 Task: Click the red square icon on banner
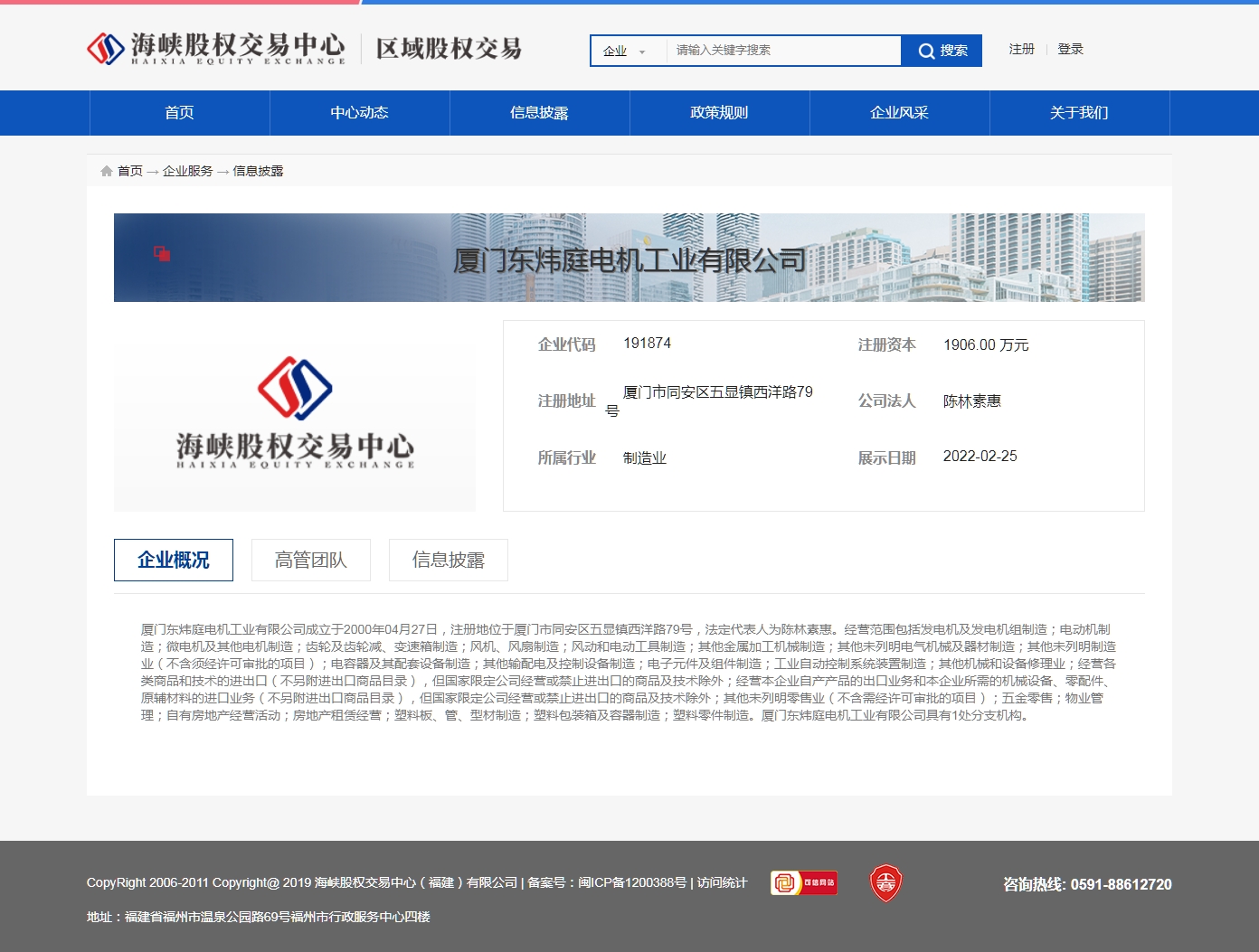coord(162,254)
